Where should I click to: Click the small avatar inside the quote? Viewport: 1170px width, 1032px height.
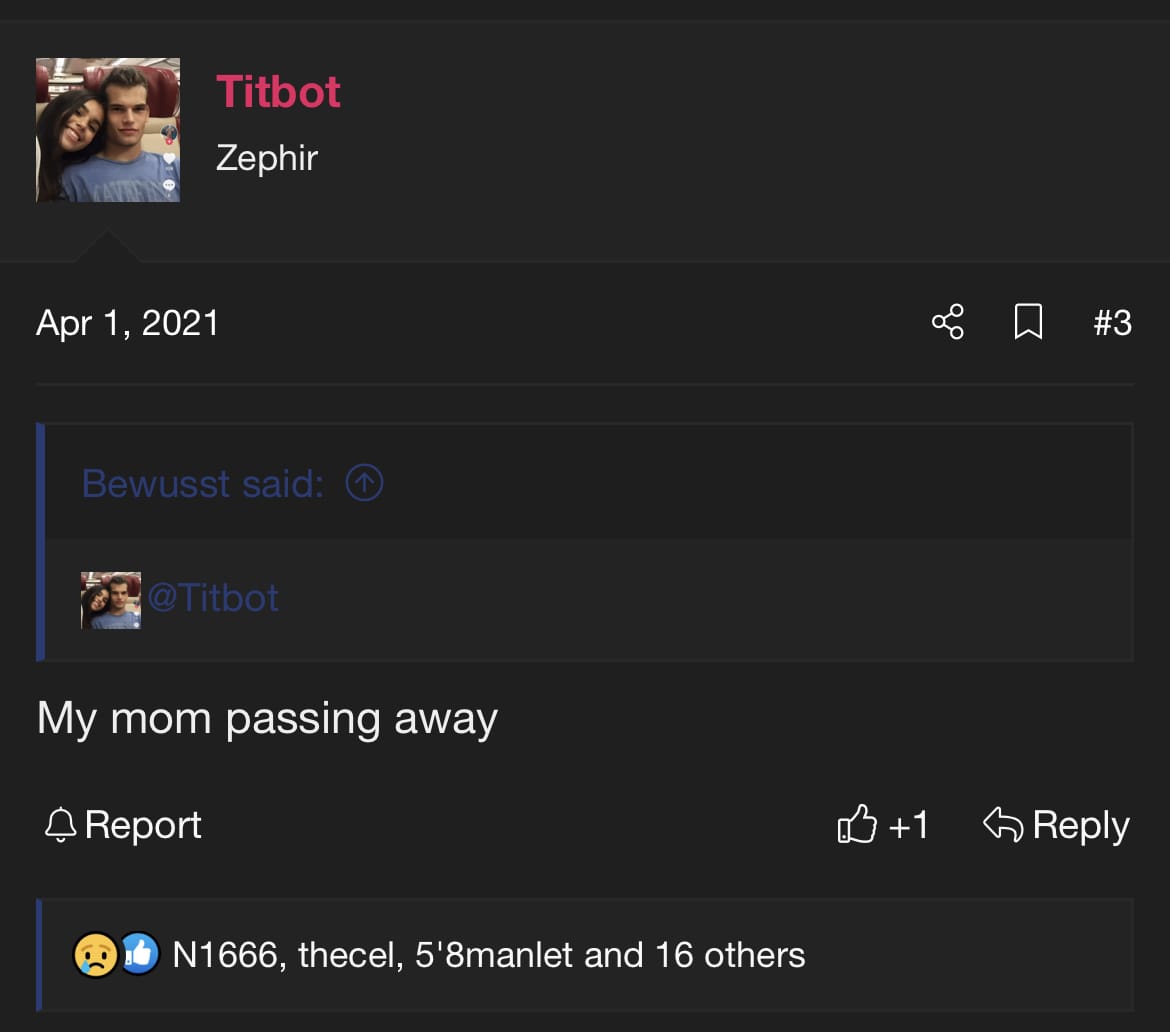[110, 600]
